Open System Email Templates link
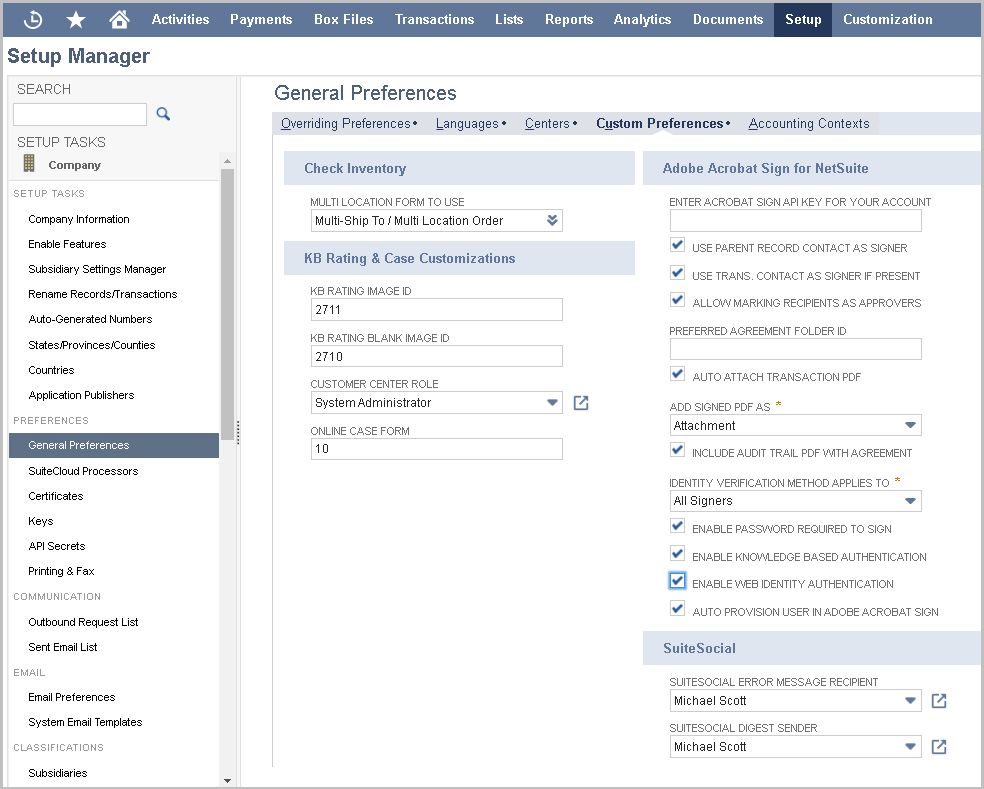This screenshot has width=984, height=789. (85, 722)
